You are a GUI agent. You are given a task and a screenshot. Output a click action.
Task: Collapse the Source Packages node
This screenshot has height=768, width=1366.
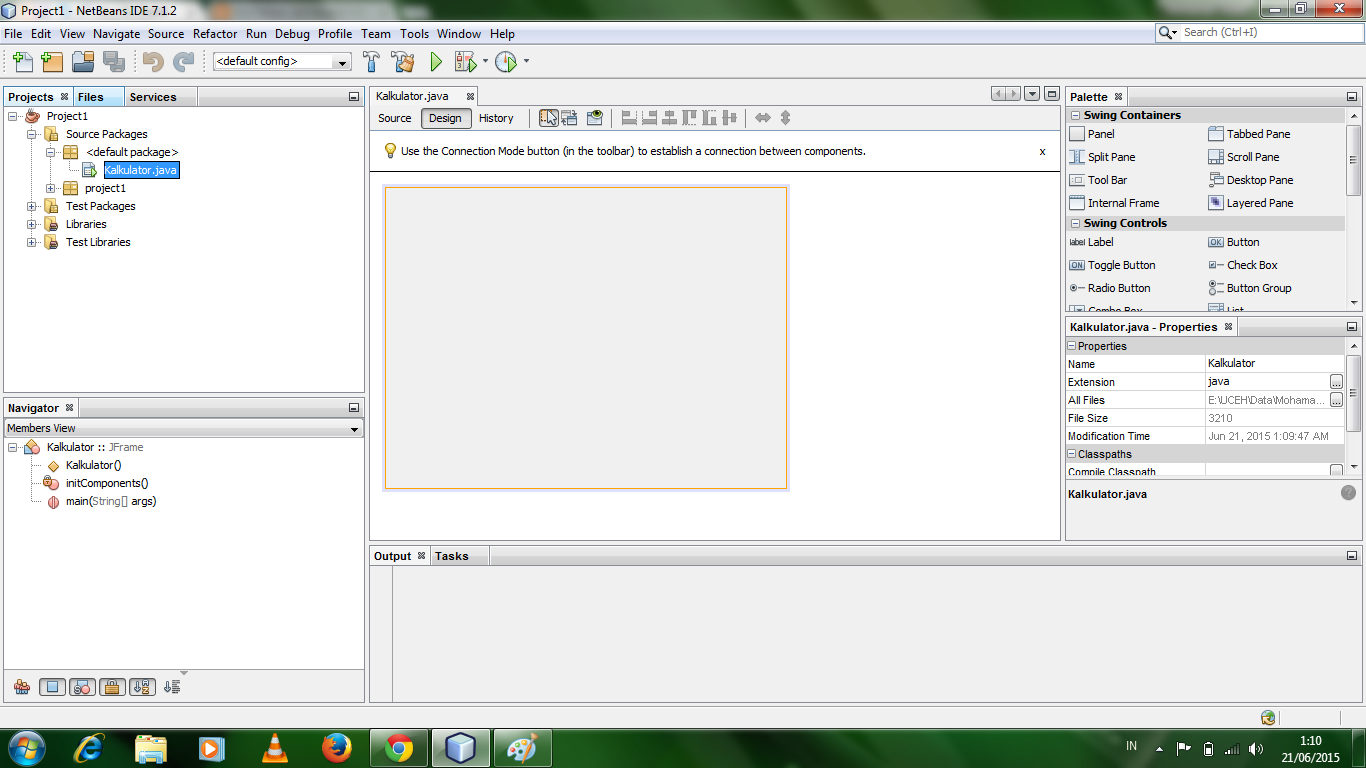tap(32, 134)
